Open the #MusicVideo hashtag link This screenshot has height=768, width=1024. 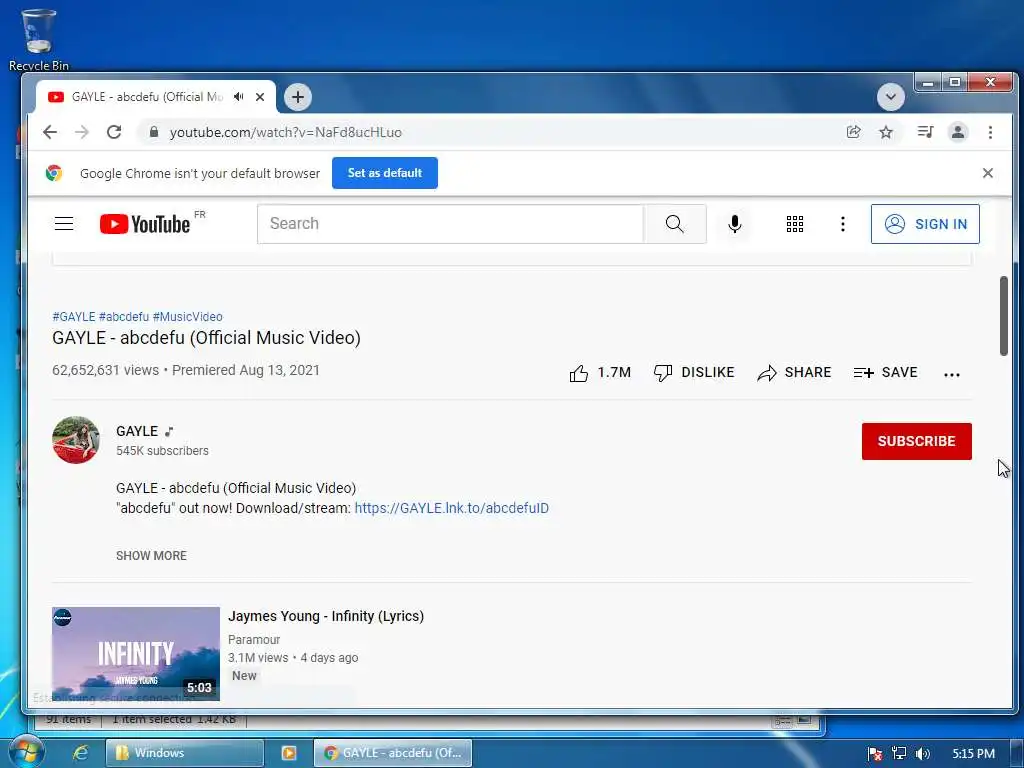[187, 317]
